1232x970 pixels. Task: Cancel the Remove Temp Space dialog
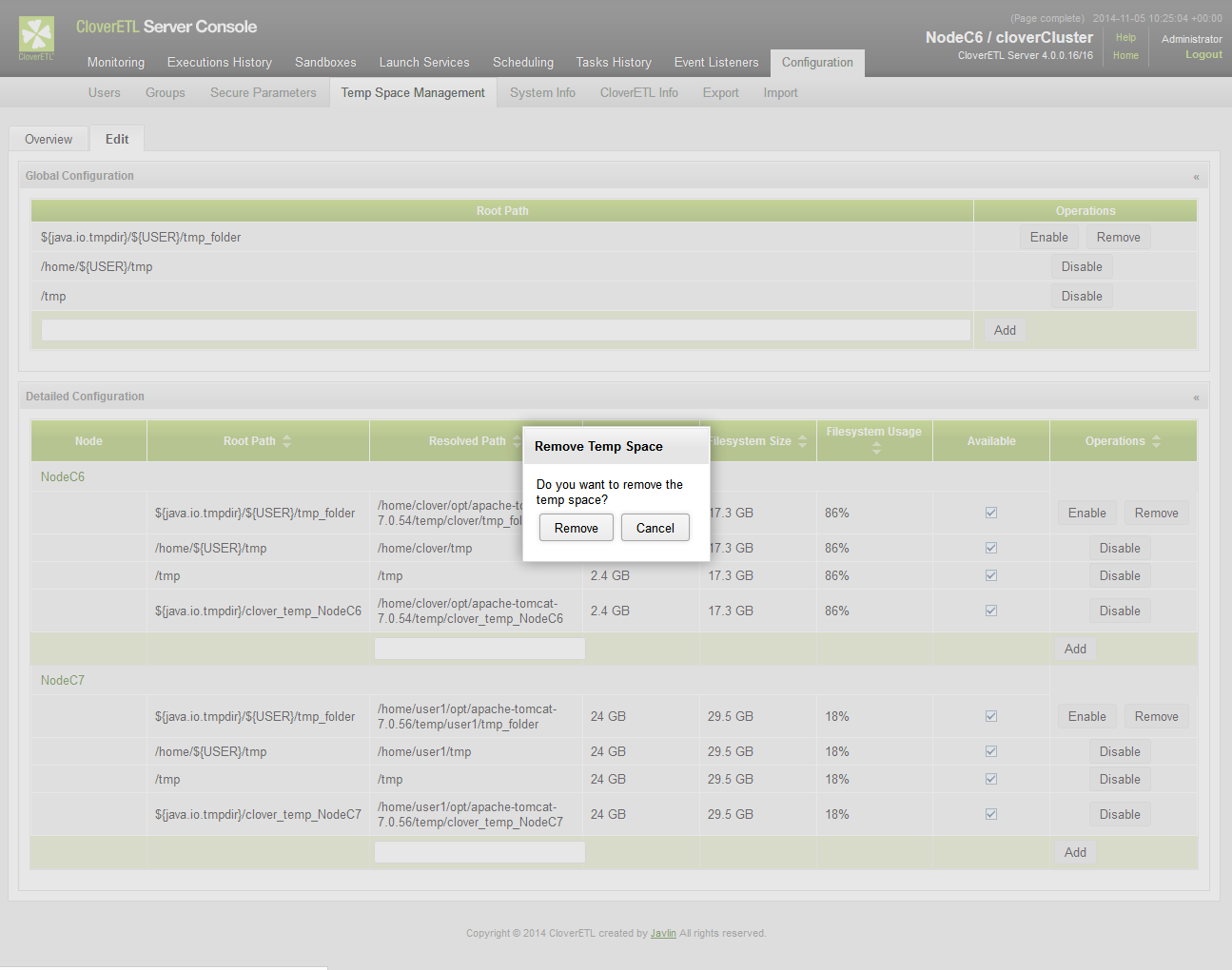pos(655,528)
